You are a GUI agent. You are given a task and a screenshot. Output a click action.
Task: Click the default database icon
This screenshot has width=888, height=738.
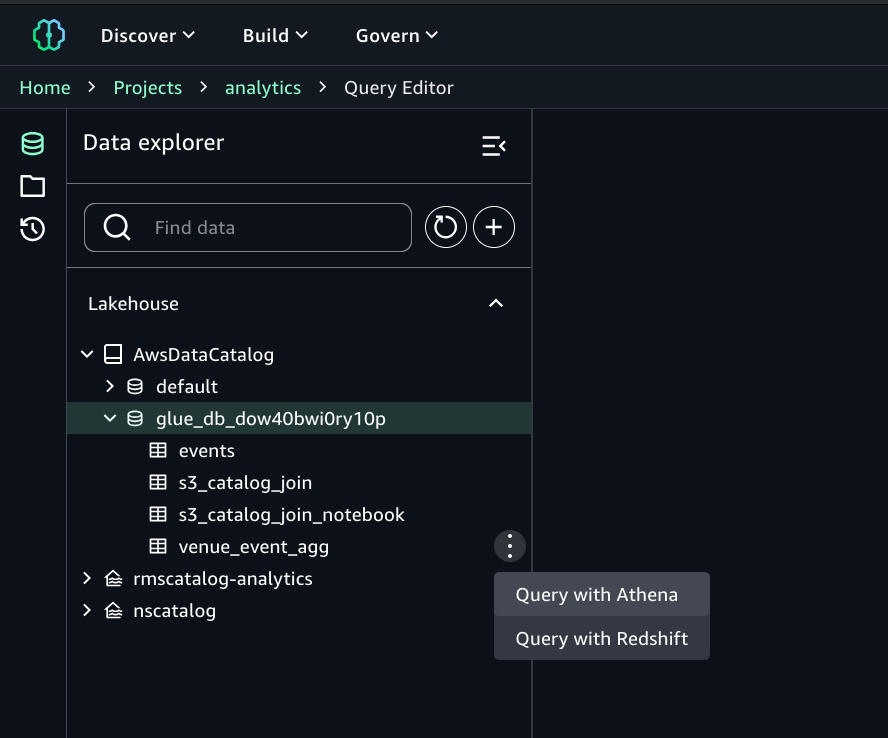pos(135,387)
